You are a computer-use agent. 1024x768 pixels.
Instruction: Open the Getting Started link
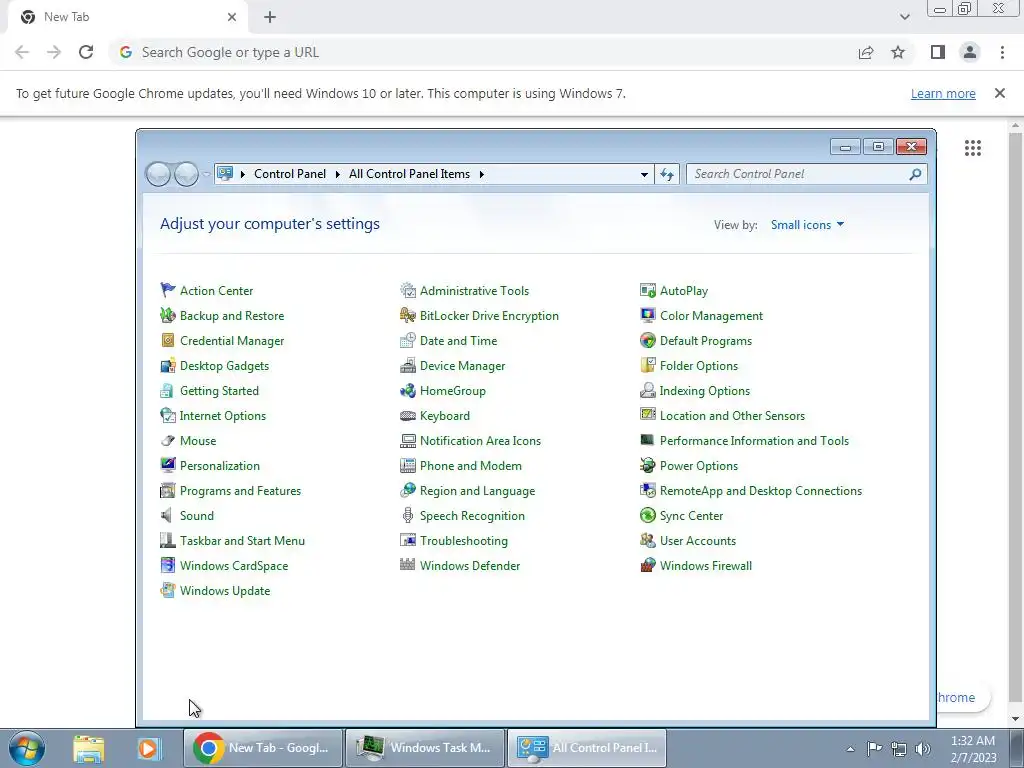click(219, 391)
